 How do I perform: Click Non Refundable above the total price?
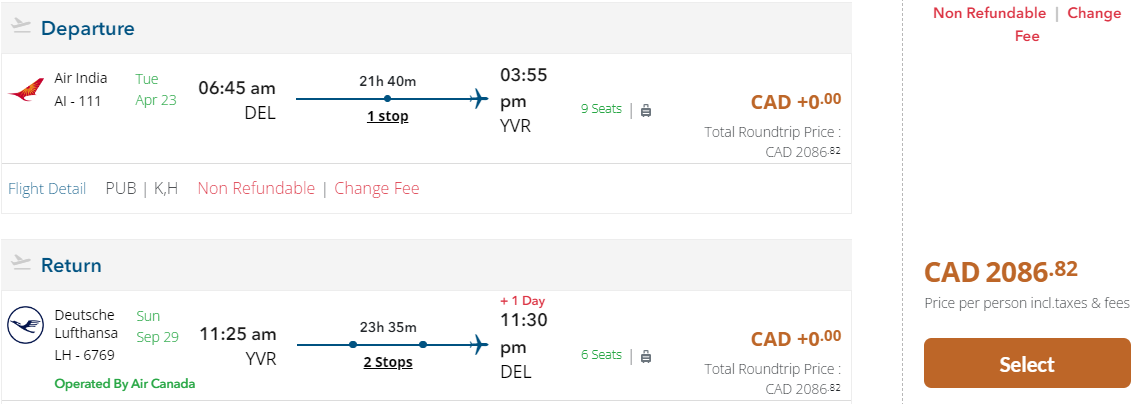989,13
